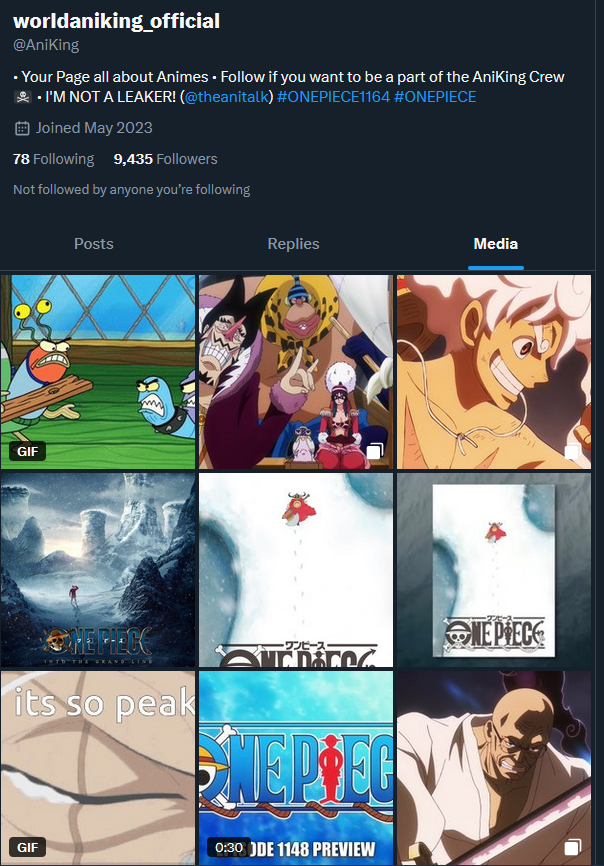The image size is (604, 866).
Task: Open the framed One Piece snow poster thumbnail
Action: 494,570
